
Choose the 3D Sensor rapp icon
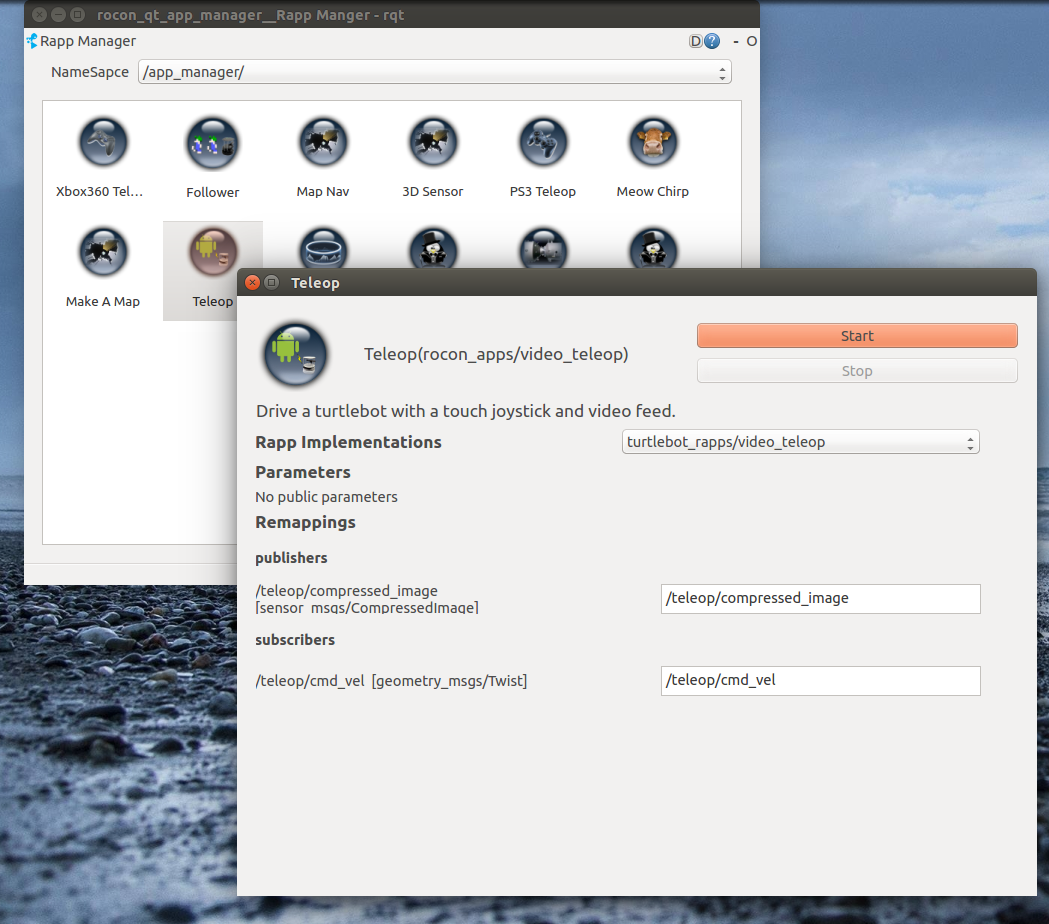coord(433,144)
